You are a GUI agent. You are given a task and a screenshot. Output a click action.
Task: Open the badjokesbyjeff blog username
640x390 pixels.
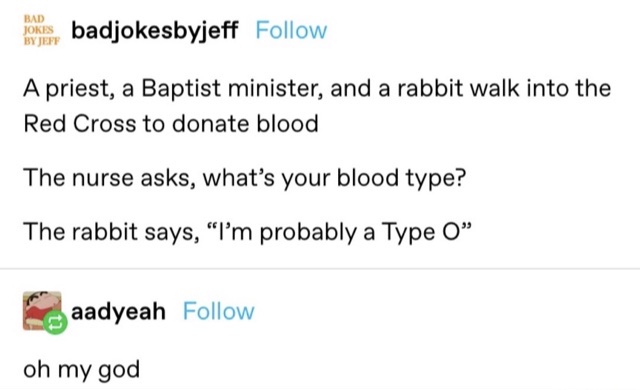(155, 31)
